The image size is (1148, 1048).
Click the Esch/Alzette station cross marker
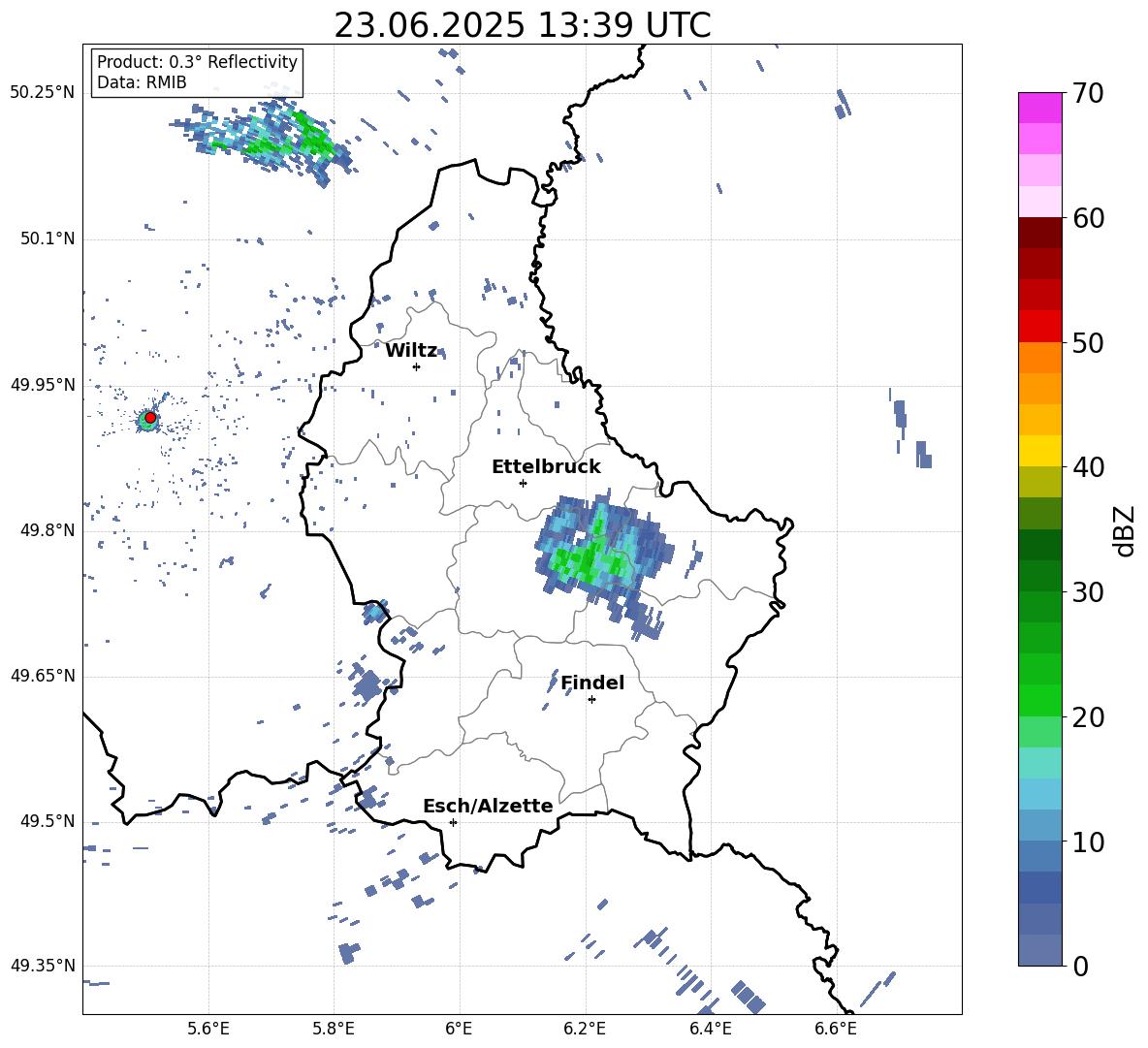coord(453,822)
